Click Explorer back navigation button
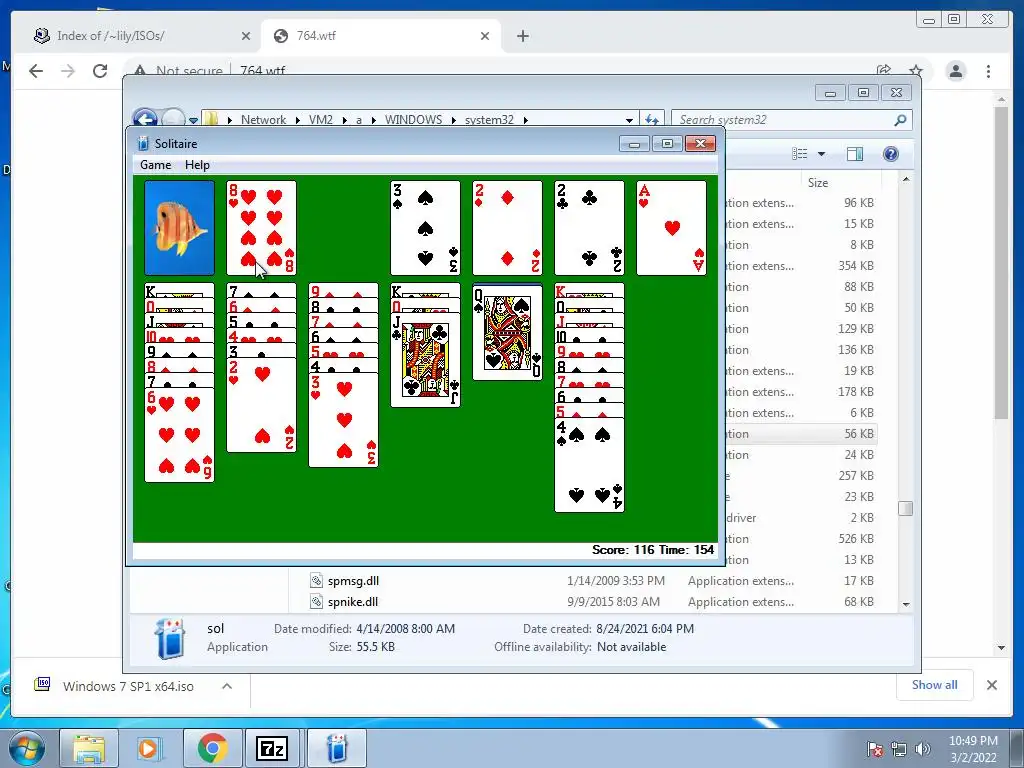The height and width of the screenshot is (768, 1024). (x=145, y=119)
